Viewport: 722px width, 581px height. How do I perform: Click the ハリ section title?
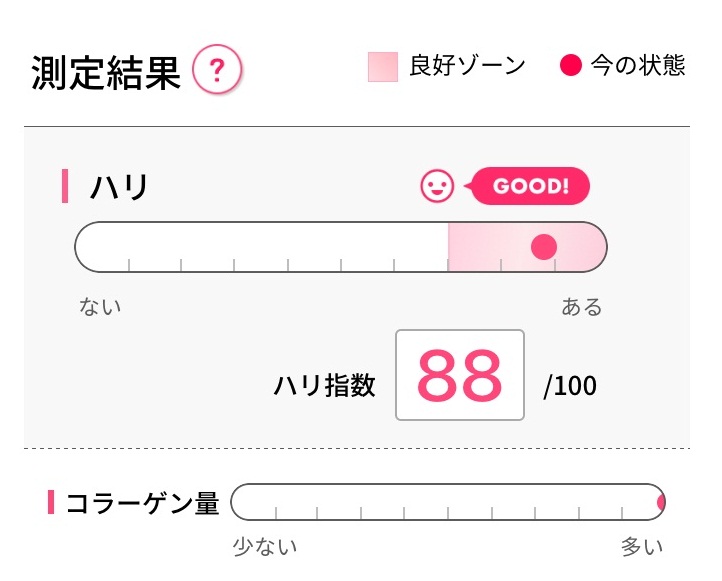coord(119,187)
